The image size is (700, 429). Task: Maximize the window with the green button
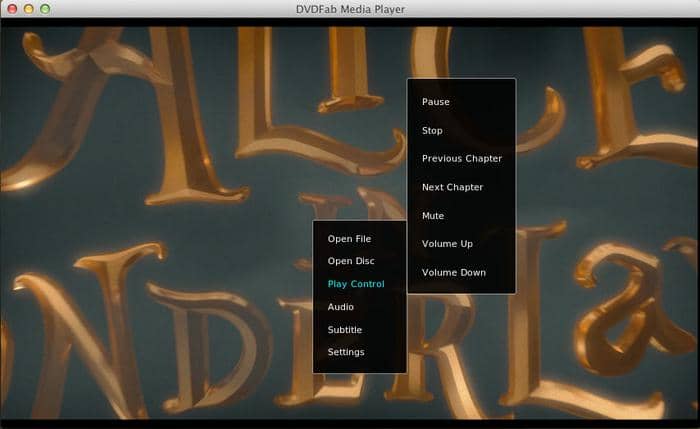coord(45,8)
